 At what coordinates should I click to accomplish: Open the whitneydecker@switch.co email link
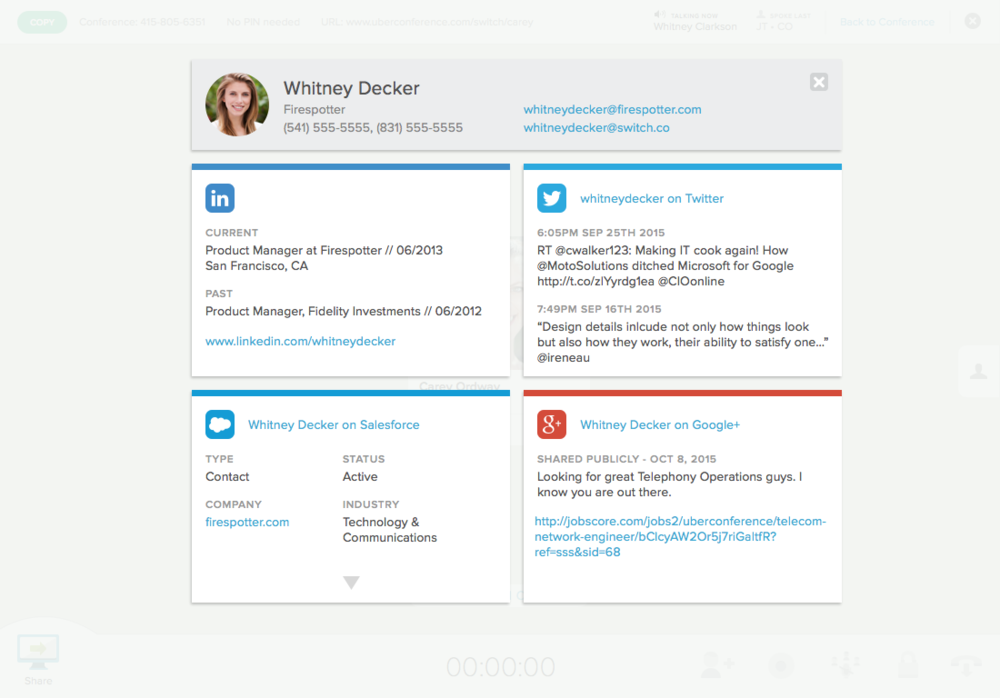point(596,128)
